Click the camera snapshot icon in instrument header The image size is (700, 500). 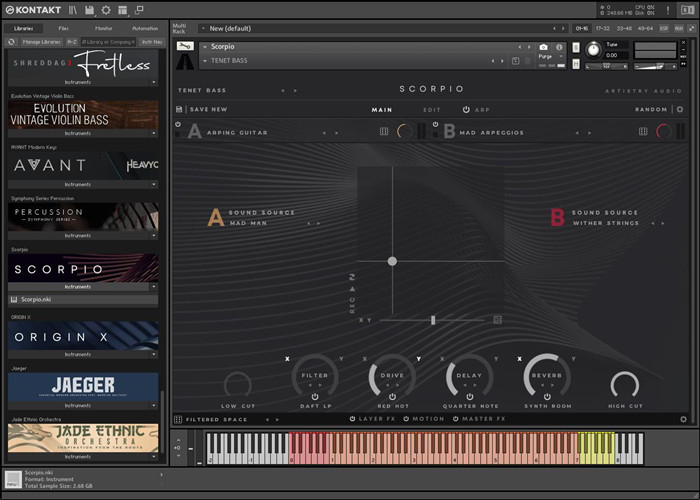tap(544, 47)
